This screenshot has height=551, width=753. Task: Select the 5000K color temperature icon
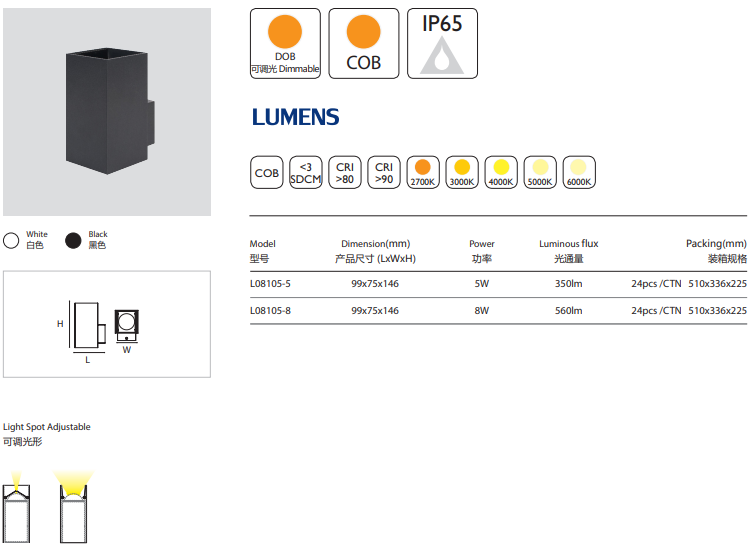(x=539, y=172)
